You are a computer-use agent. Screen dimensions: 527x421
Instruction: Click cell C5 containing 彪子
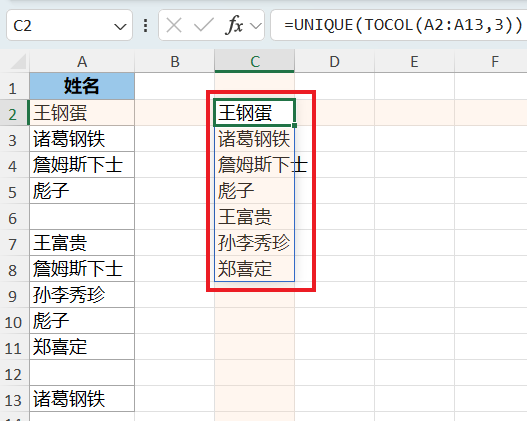coord(254,191)
